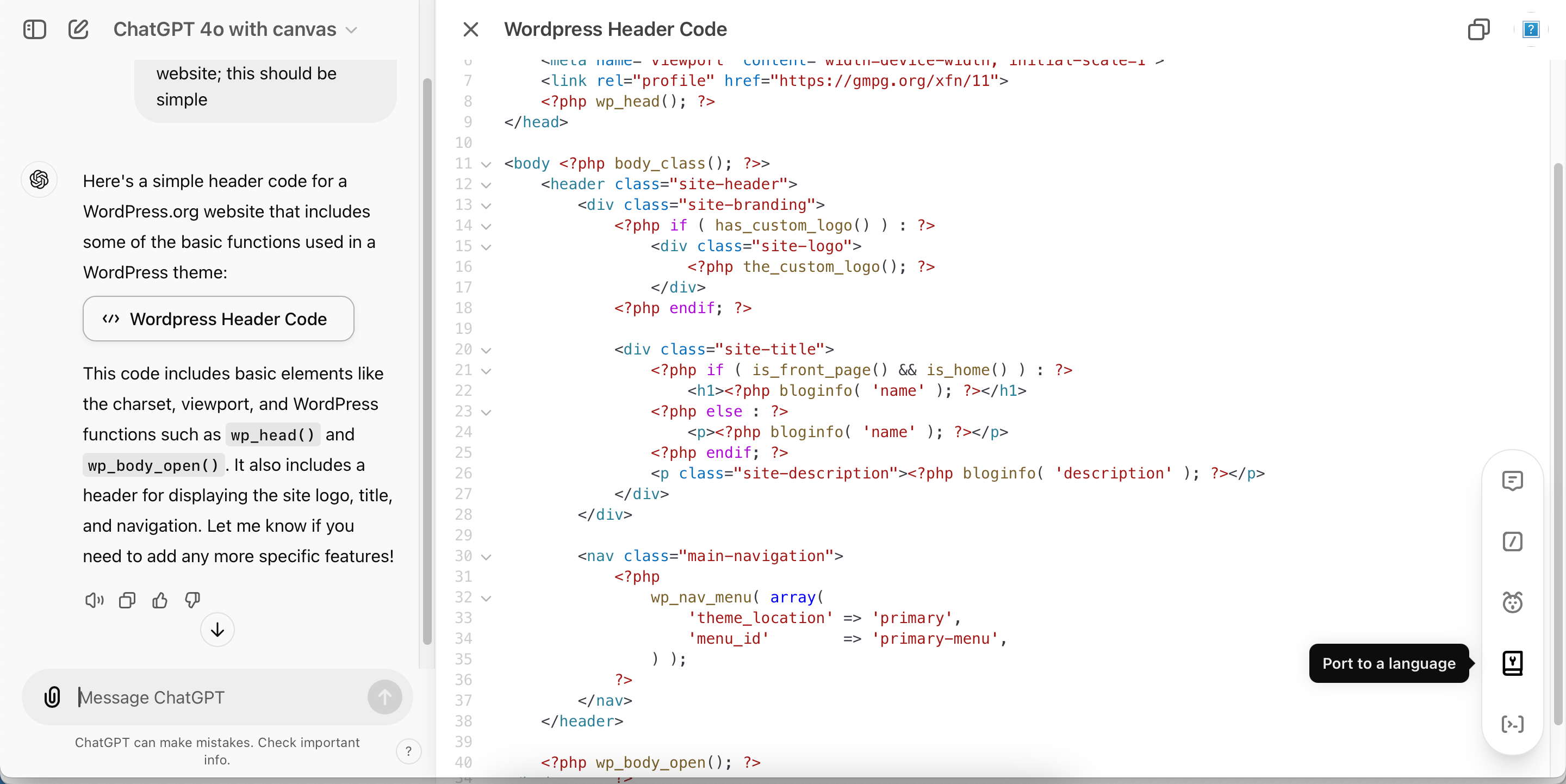Click the close X button on the canvas panel
Screen dimensions: 1566x784
(x=471, y=29)
